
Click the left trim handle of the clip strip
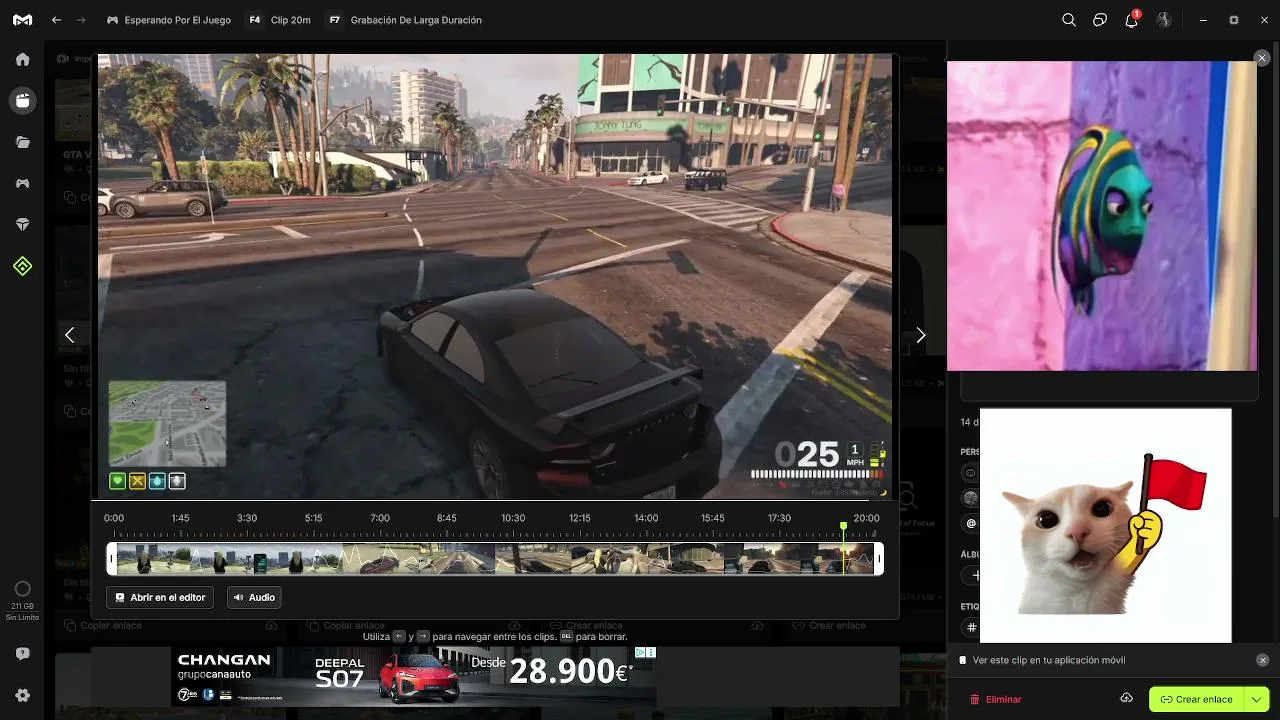[112, 558]
